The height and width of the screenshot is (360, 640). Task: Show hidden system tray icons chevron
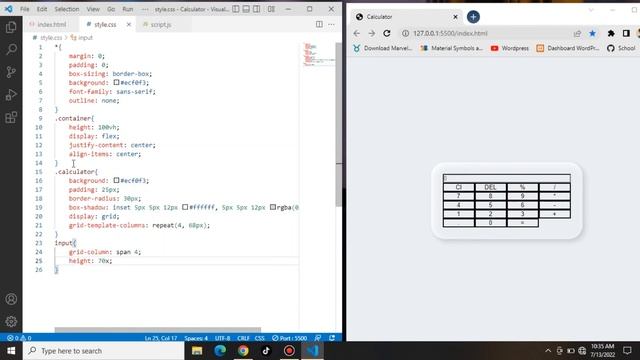click(548, 351)
